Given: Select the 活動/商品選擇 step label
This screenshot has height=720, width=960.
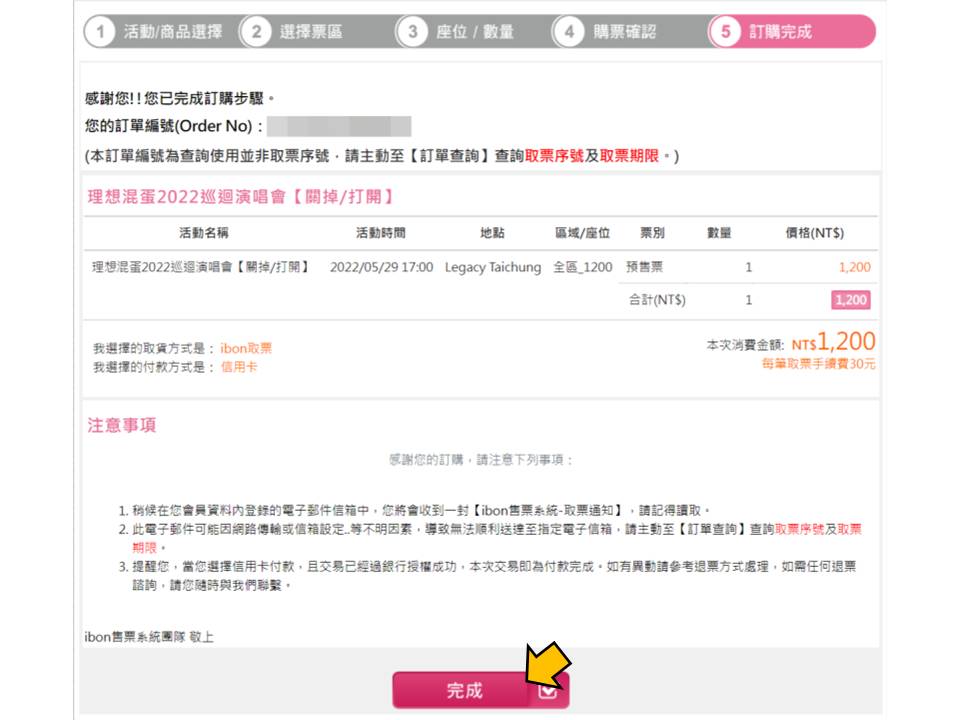Looking at the screenshot, I should [173, 32].
